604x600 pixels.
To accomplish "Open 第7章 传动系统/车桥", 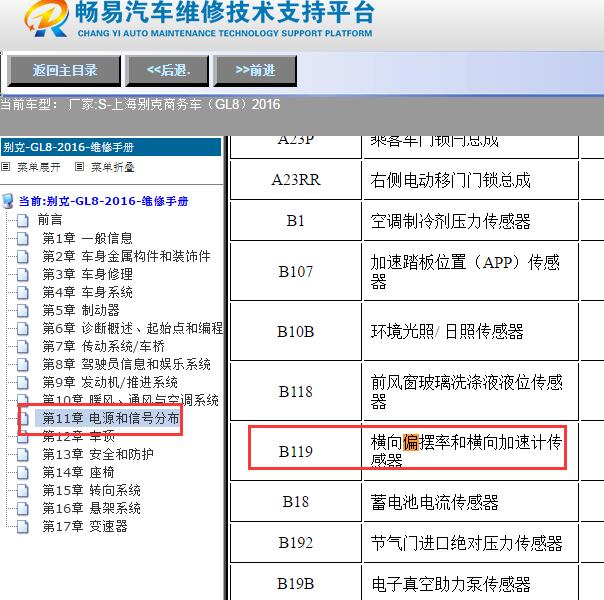I will (104, 346).
